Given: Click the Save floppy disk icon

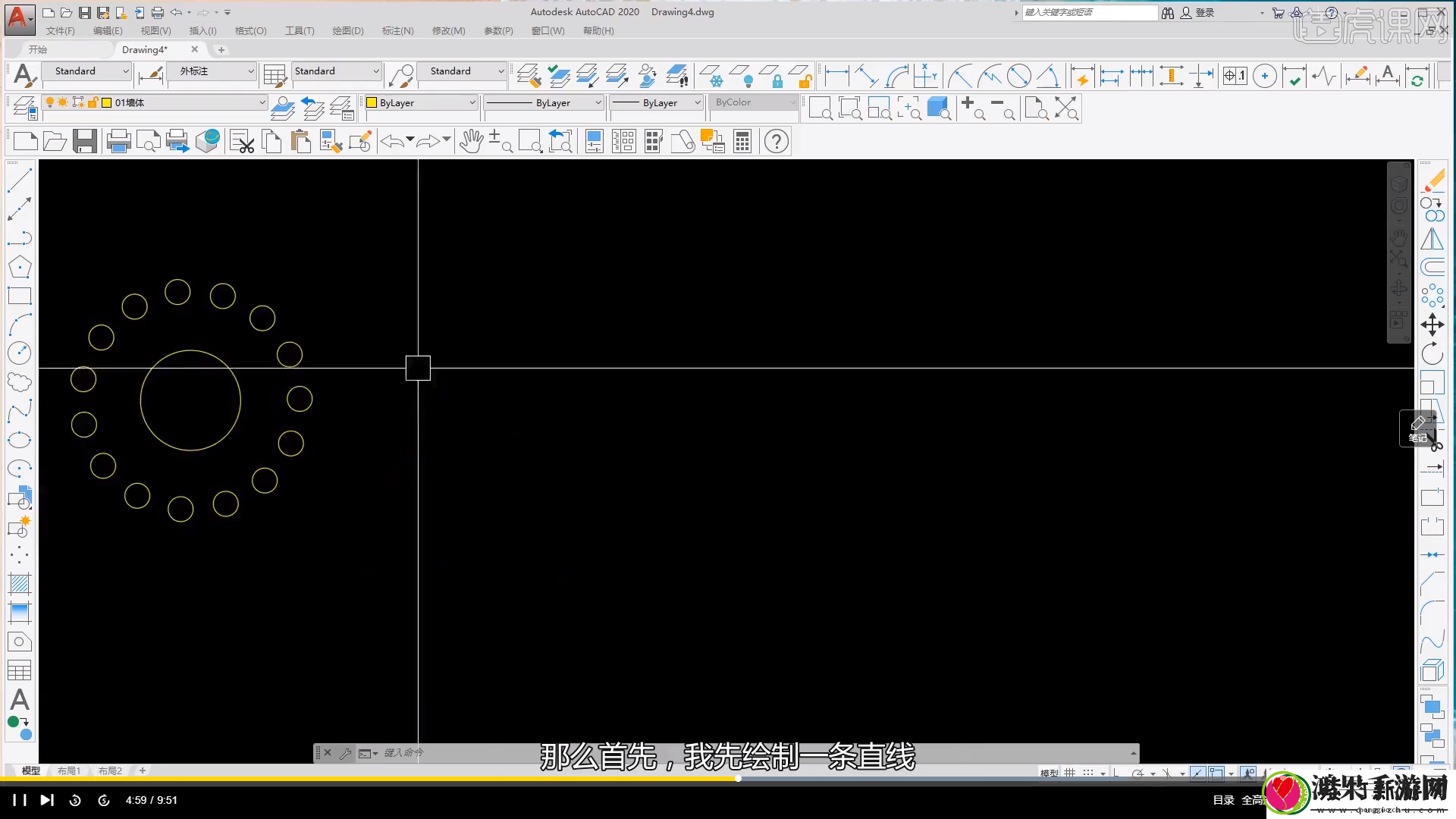Looking at the screenshot, I should click(x=84, y=141).
